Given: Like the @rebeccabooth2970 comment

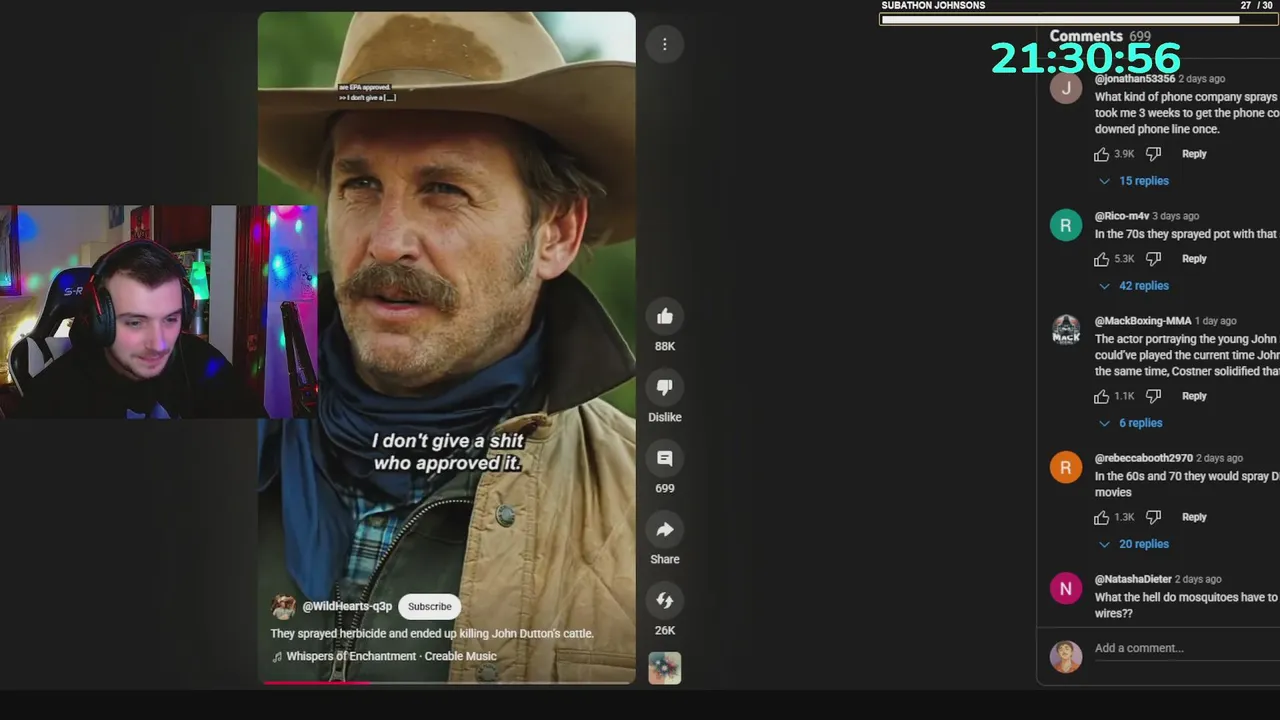Looking at the screenshot, I should pos(1101,517).
